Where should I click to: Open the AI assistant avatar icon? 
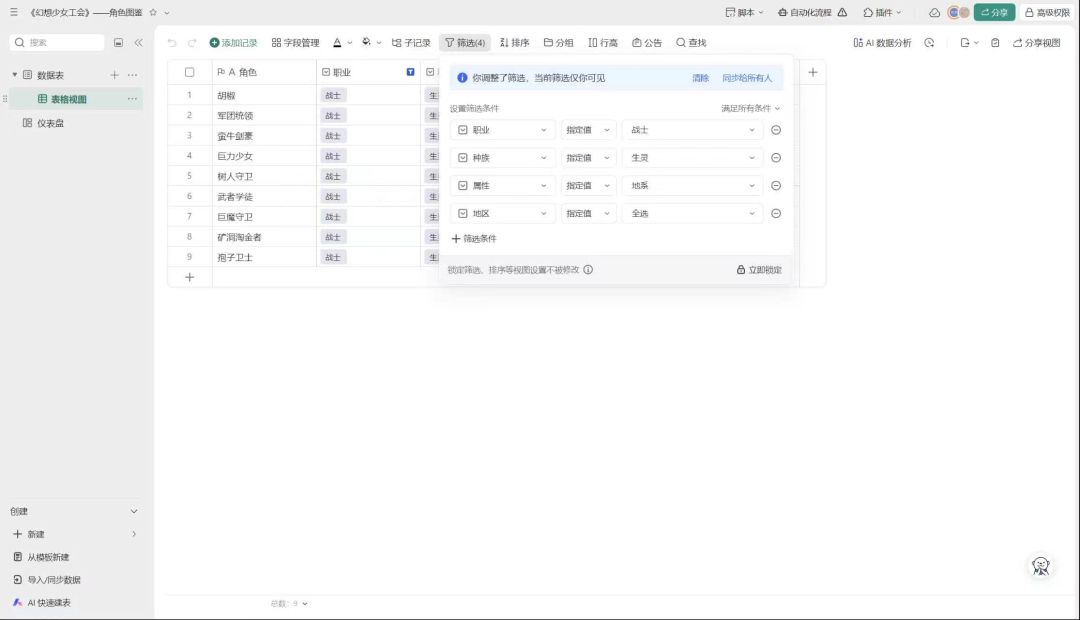(1041, 566)
